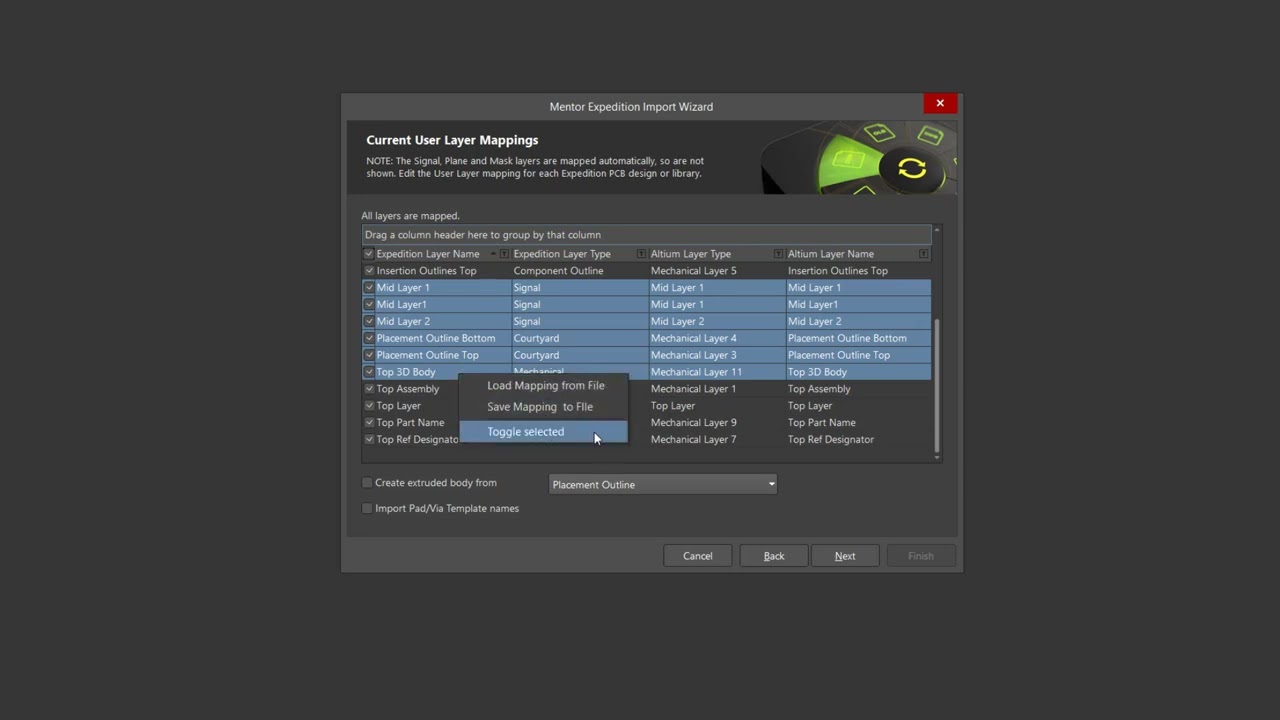Go Back to the previous wizard page
Viewport: 1280px width, 720px height.
(x=774, y=556)
